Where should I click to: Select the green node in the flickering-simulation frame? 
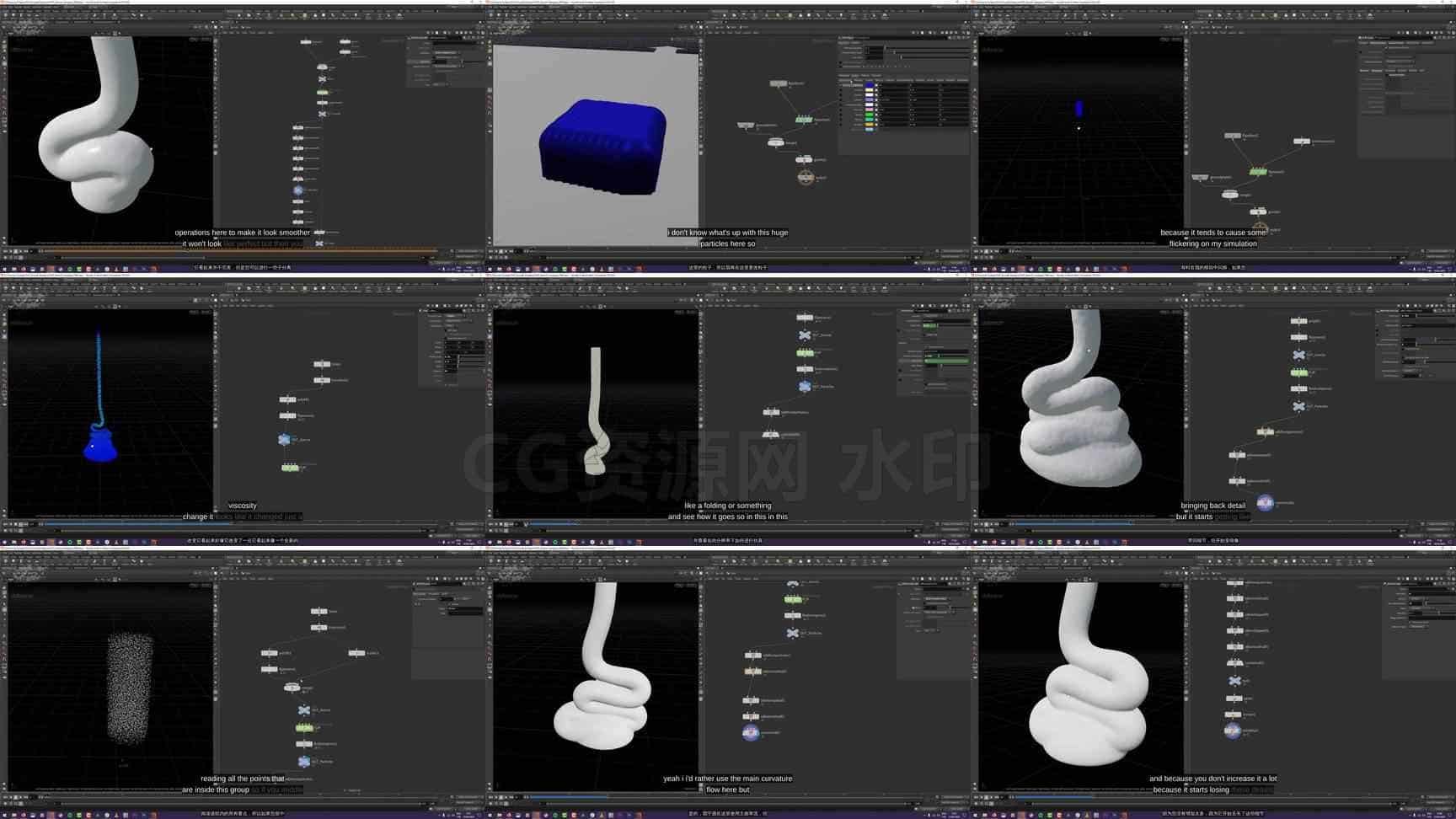[x=1258, y=172]
